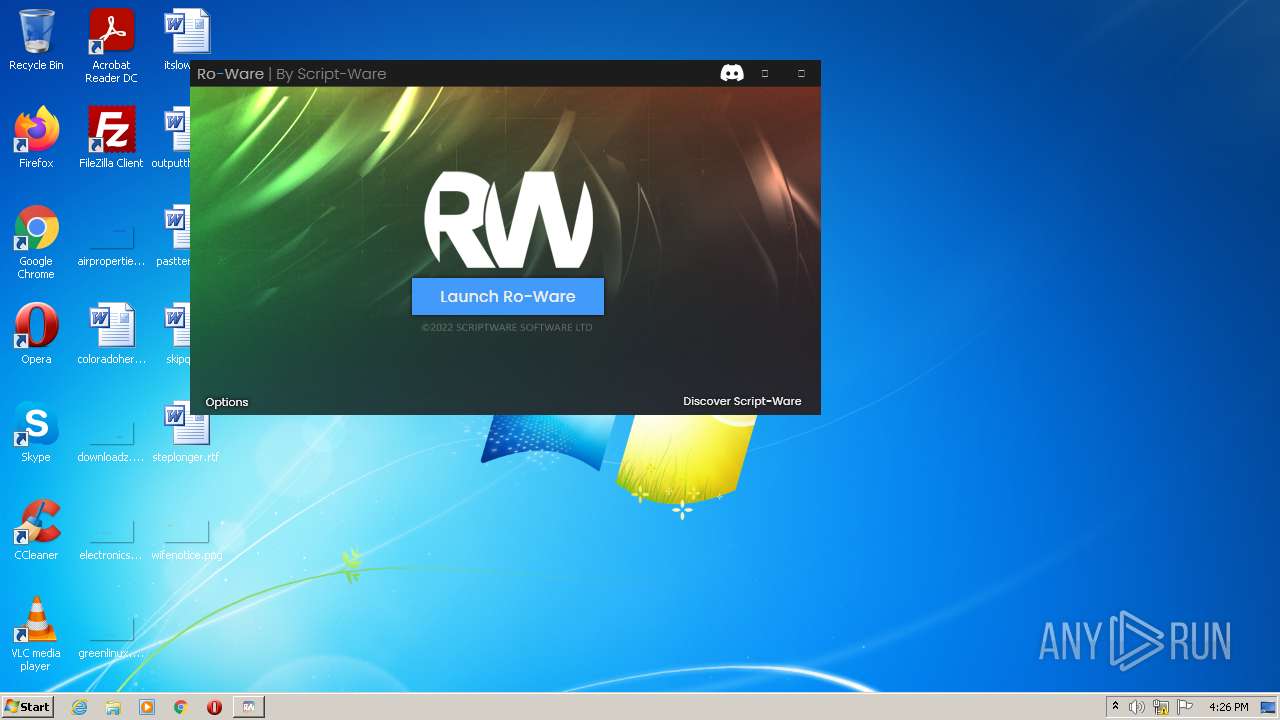Open the Discord icon in Ro-Ware title bar
The width and height of the screenshot is (1280, 720).
[732, 73]
